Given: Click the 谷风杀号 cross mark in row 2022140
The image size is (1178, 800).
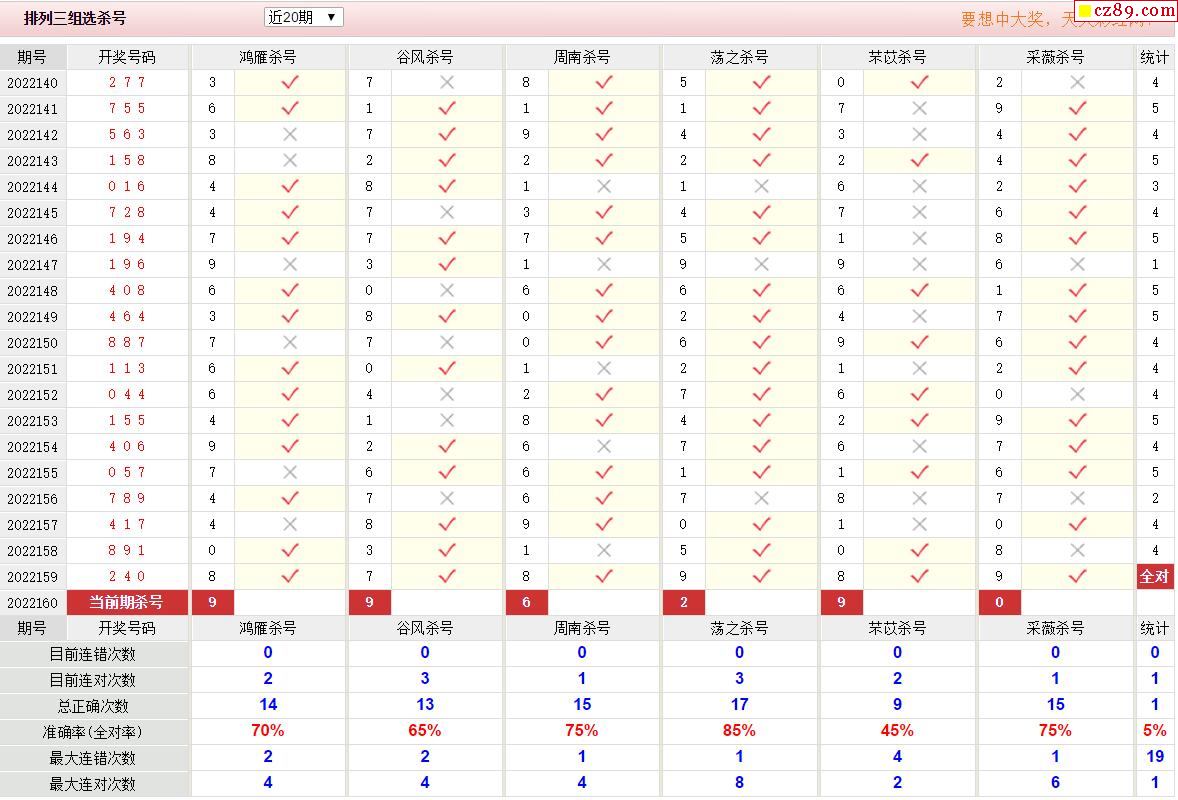Looking at the screenshot, I should tap(447, 83).
